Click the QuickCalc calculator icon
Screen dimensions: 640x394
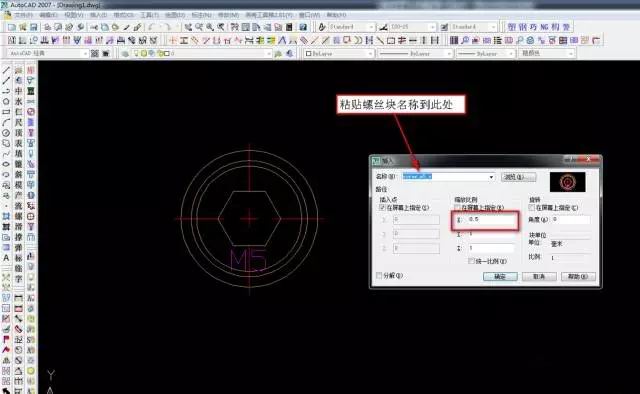[x=289, y=27]
